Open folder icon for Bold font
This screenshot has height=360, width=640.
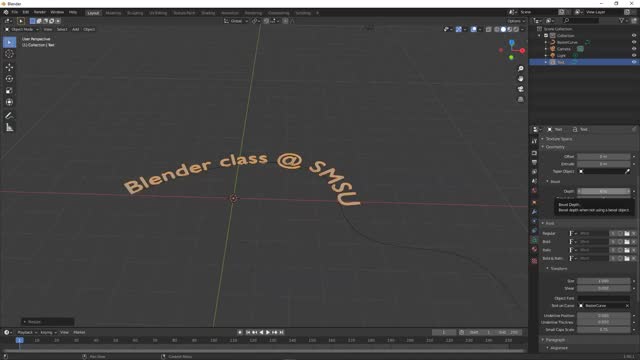(x=627, y=242)
